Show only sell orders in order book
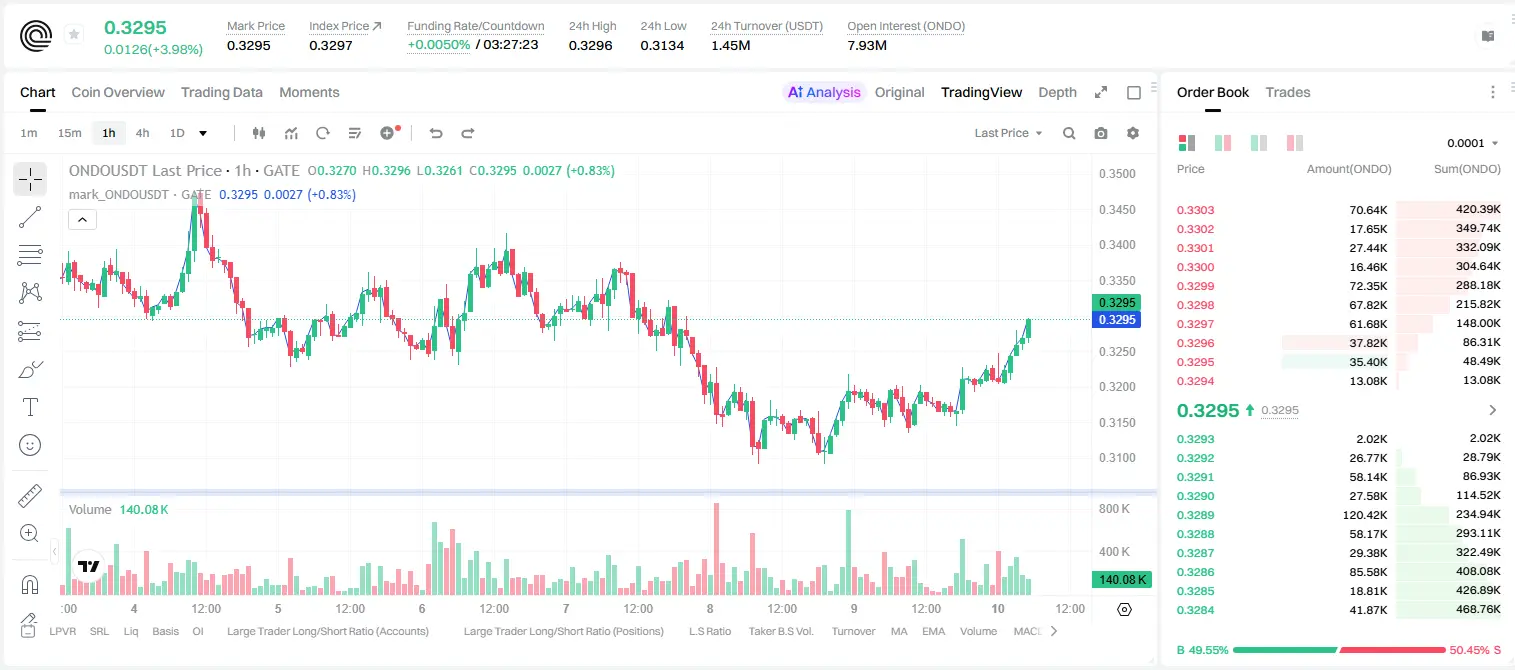Screen dimensions: 1515x670 pyautogui.click(x=1295, y=143)
